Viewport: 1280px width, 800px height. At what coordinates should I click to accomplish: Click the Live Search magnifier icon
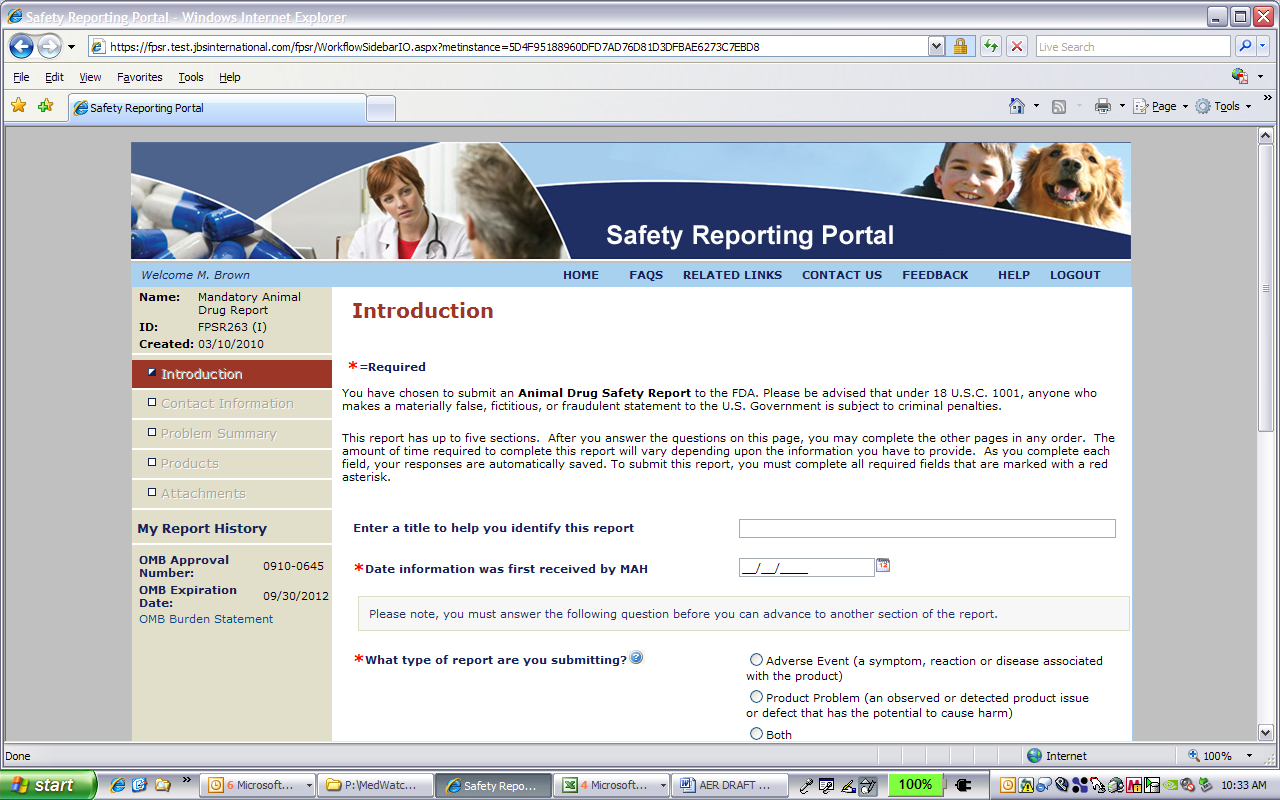(x=1246, y=47)
